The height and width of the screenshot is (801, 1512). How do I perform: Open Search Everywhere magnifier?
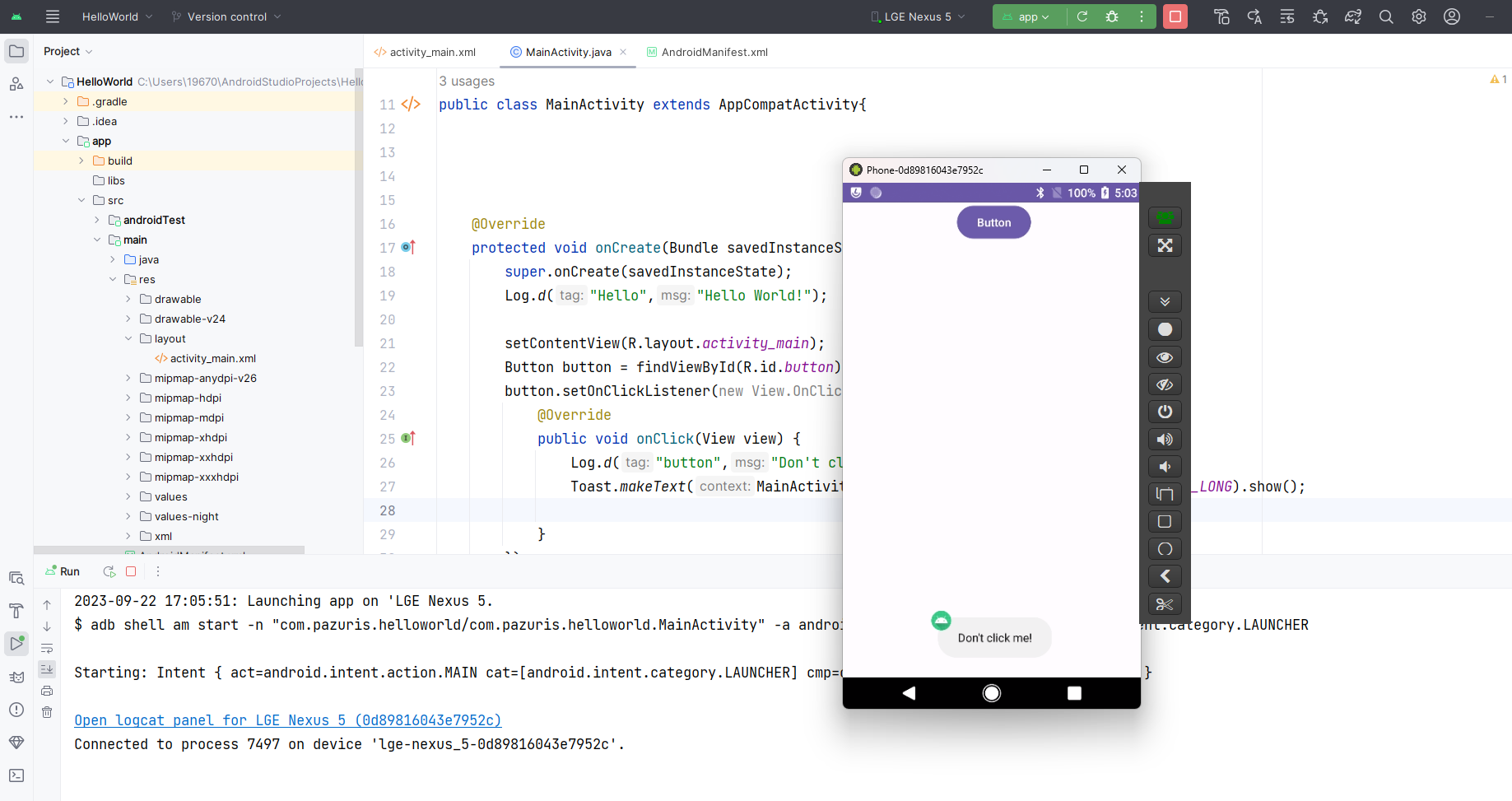click(1386, 16)
